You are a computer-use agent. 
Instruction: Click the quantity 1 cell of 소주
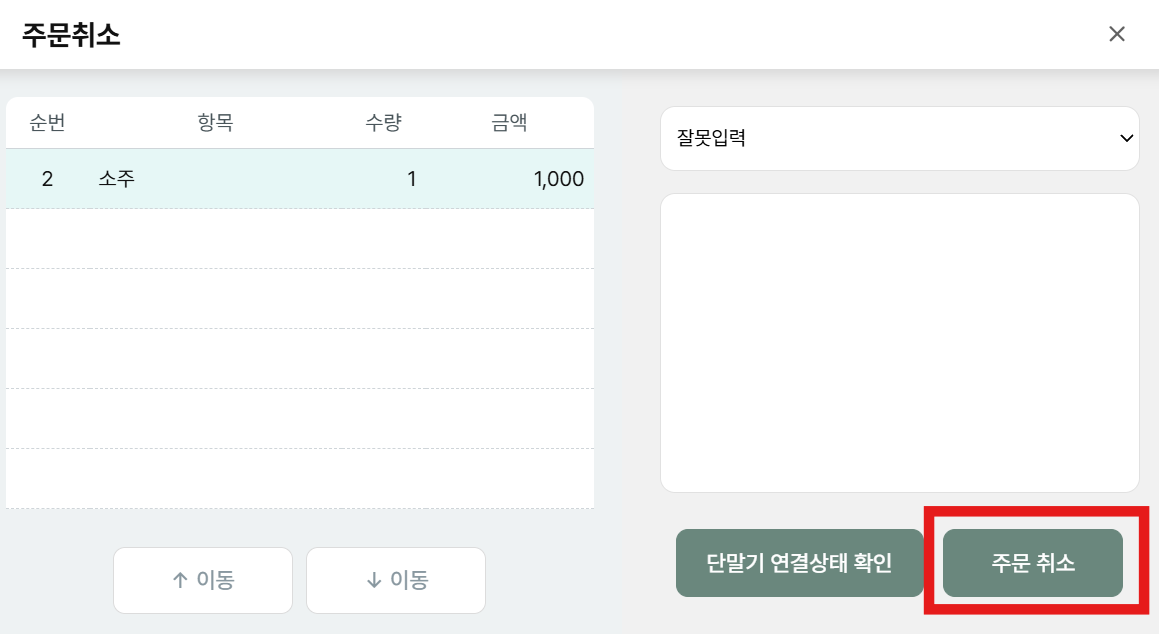click(411, 179)
